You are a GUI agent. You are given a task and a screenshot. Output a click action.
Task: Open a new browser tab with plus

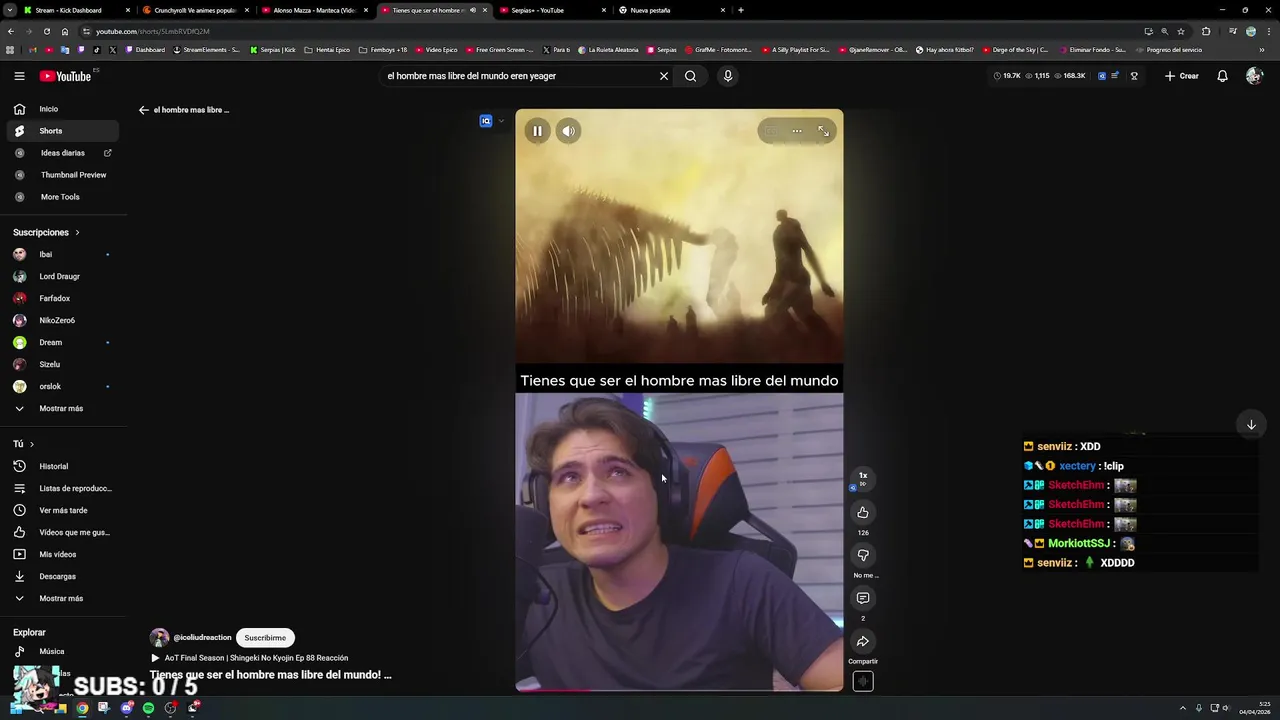pos(740,10)
